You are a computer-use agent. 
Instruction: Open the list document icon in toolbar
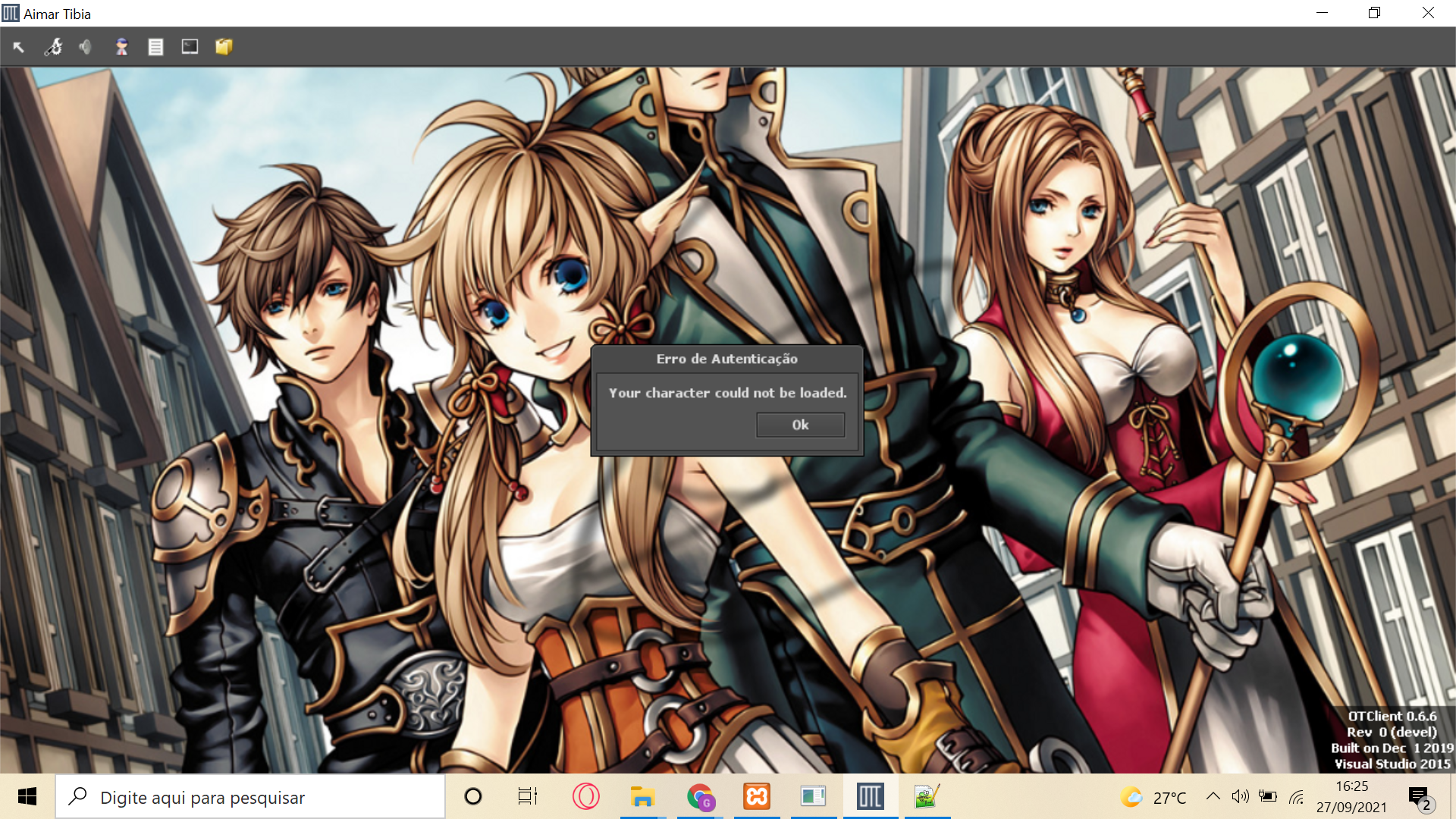tap(155, 47)
